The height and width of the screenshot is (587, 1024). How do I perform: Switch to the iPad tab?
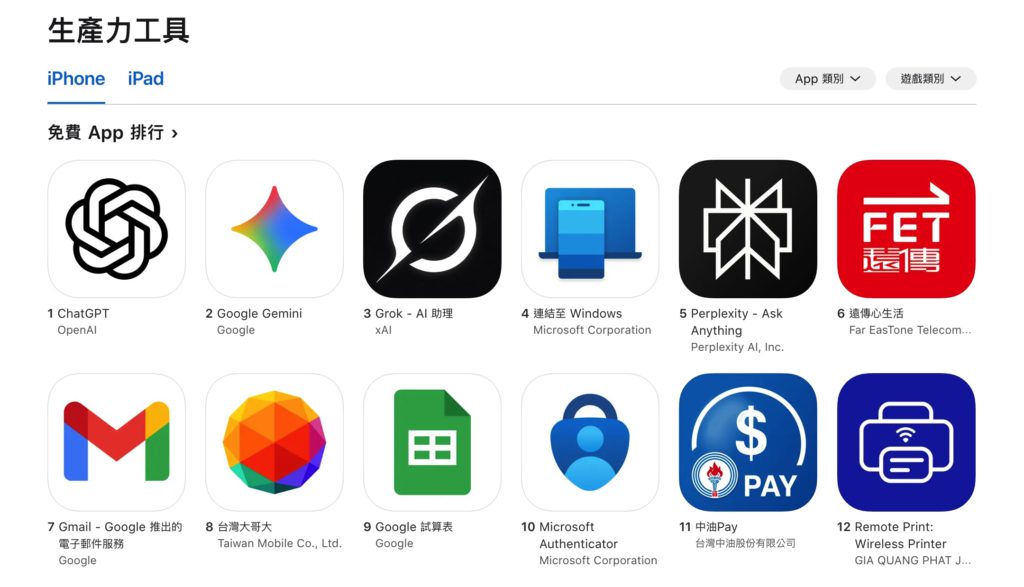(146, 79)
